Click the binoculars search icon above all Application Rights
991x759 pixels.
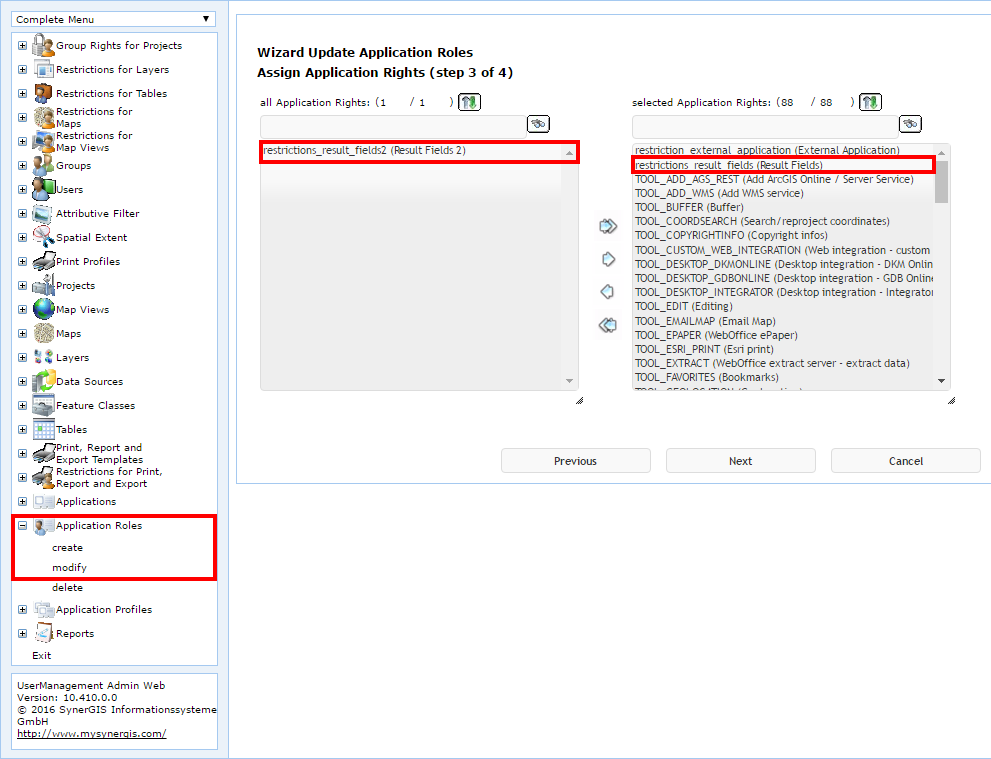[x=537, y=123]
